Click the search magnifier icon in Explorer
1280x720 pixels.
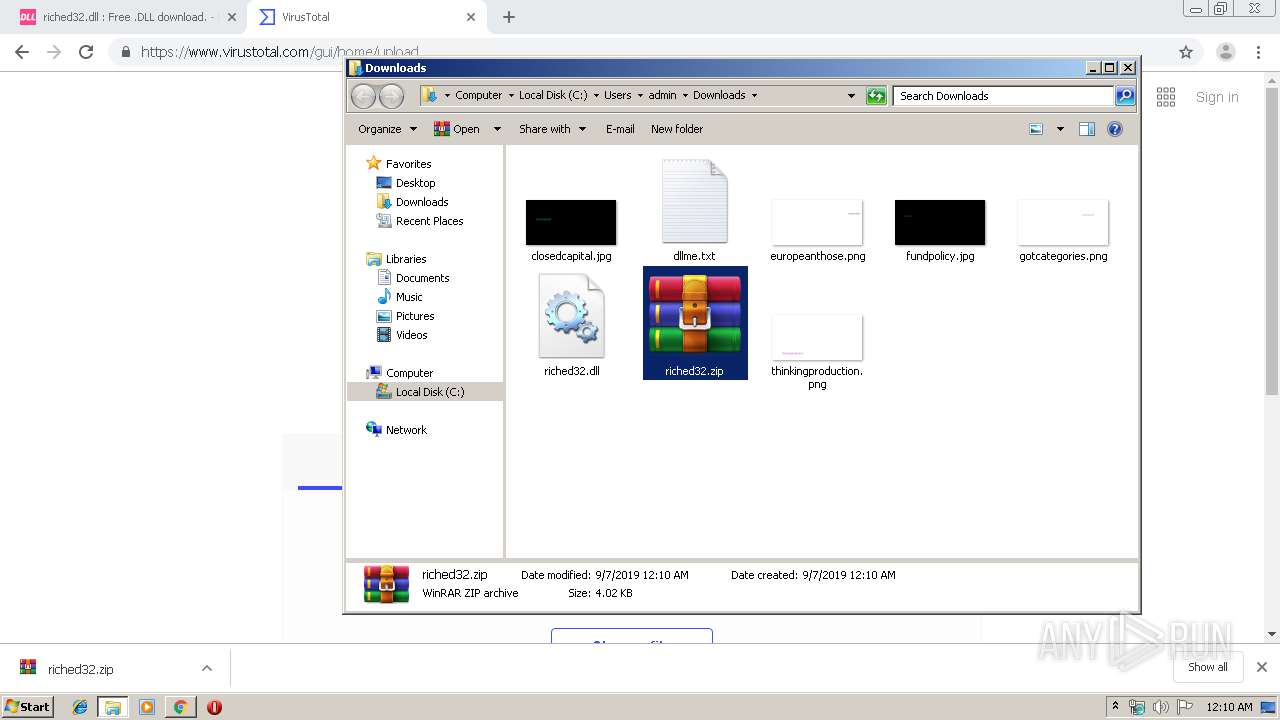point(1125,96)
